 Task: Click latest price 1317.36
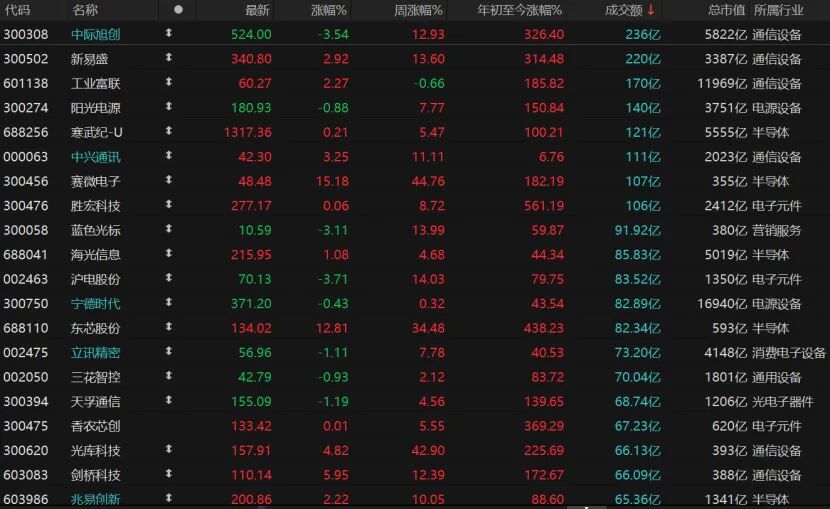[x=248, y=132]
